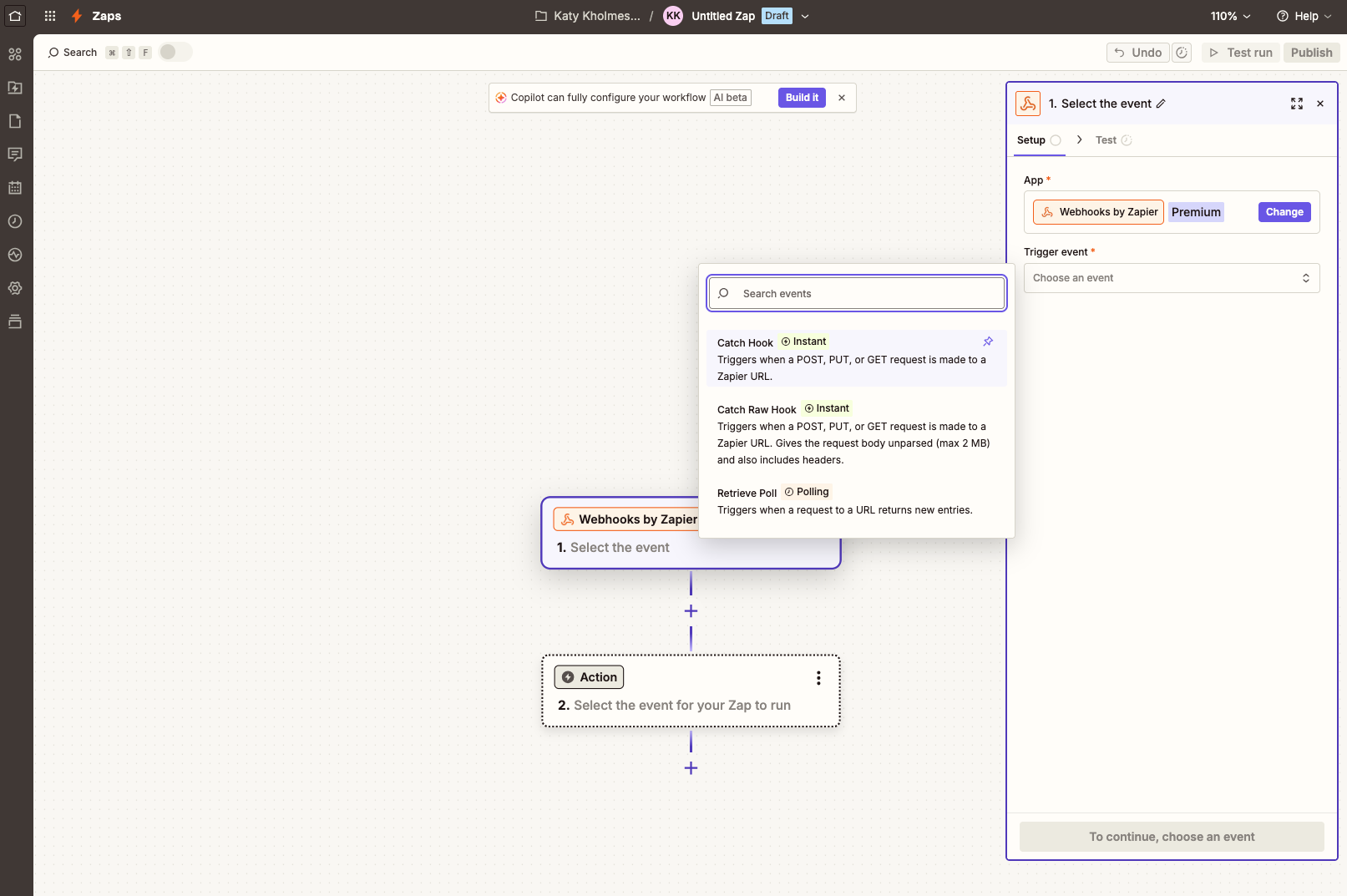This screenshot has height=896, width=1347.
Task: Select the Action step card
Action: 691,691
